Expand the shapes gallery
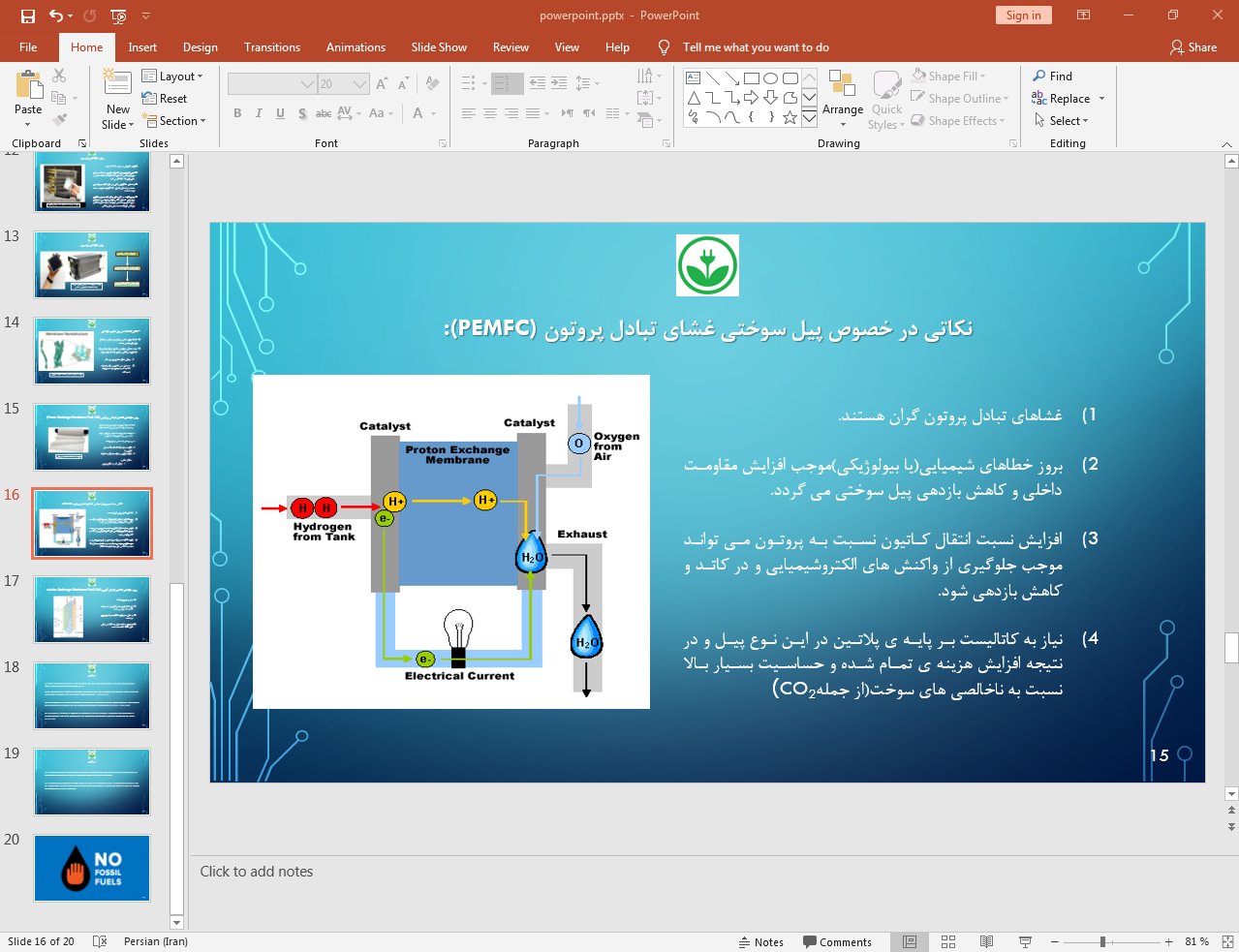The width and height of the screenshot is (1239, 952). click(809, 117)
